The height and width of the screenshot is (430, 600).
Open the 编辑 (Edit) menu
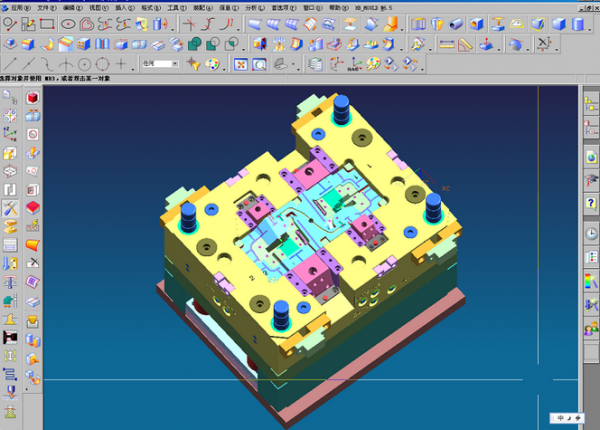coord(73,8)
